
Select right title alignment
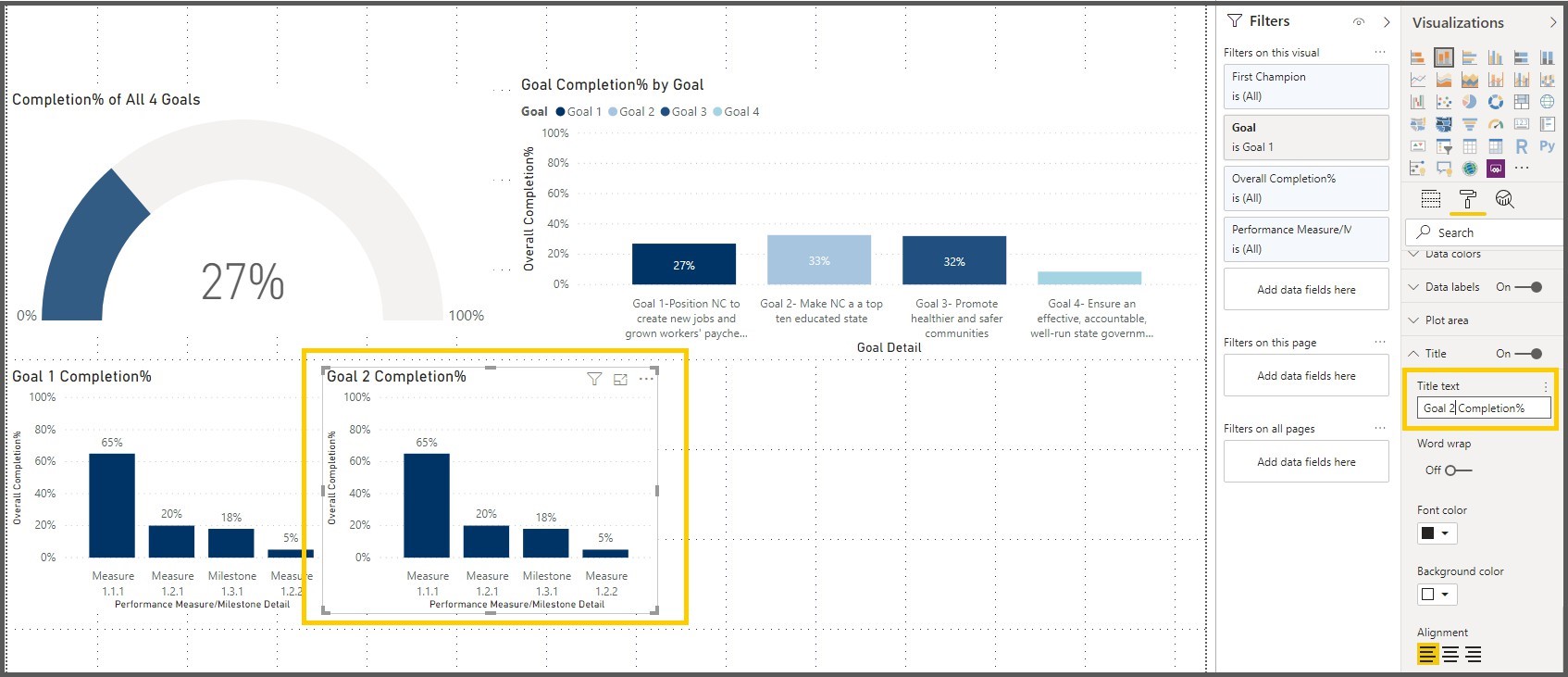click(1473, 655)
